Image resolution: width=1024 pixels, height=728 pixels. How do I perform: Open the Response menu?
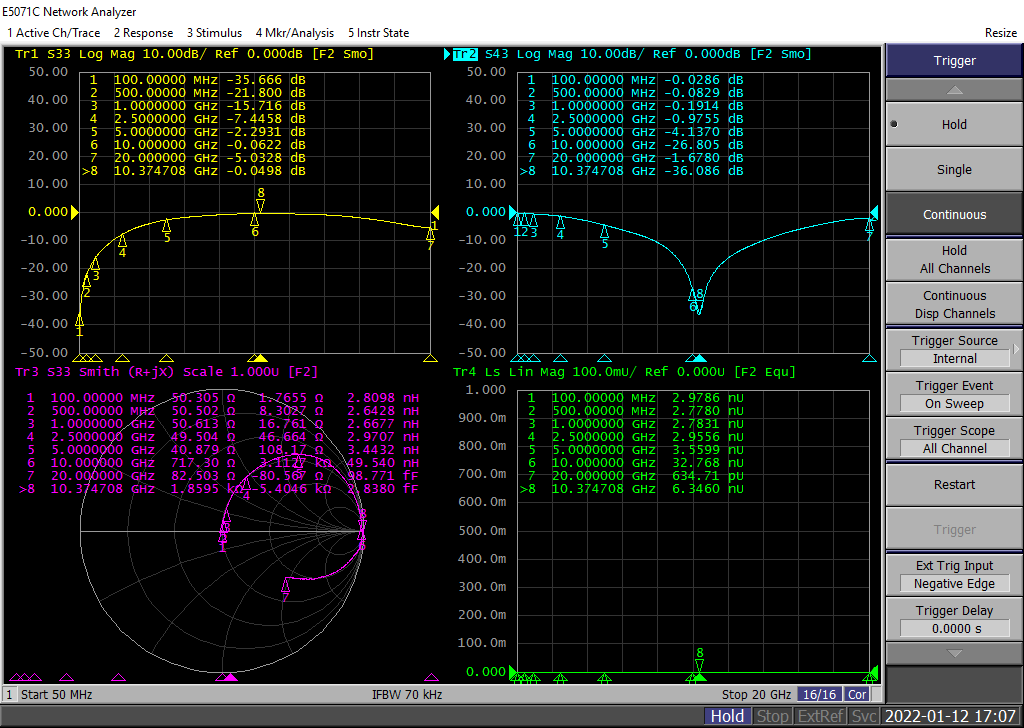tap(143, 33)
